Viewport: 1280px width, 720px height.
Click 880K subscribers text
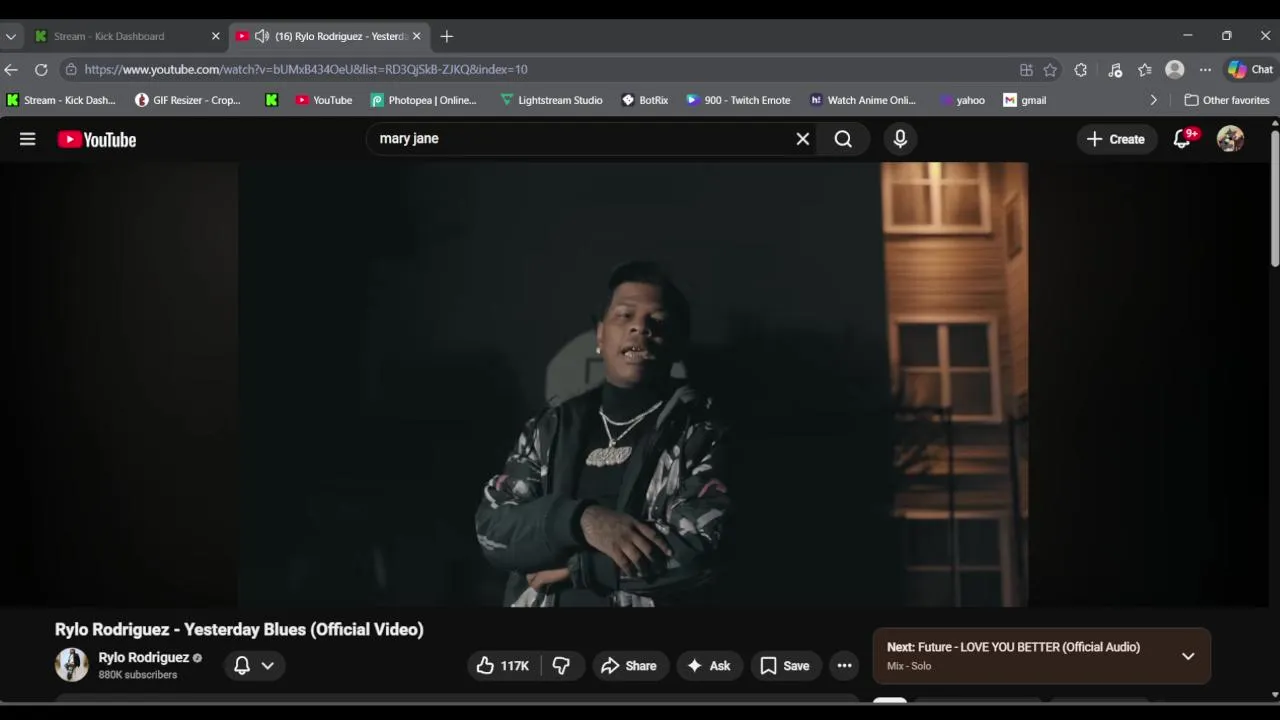(x=138, y=675)
